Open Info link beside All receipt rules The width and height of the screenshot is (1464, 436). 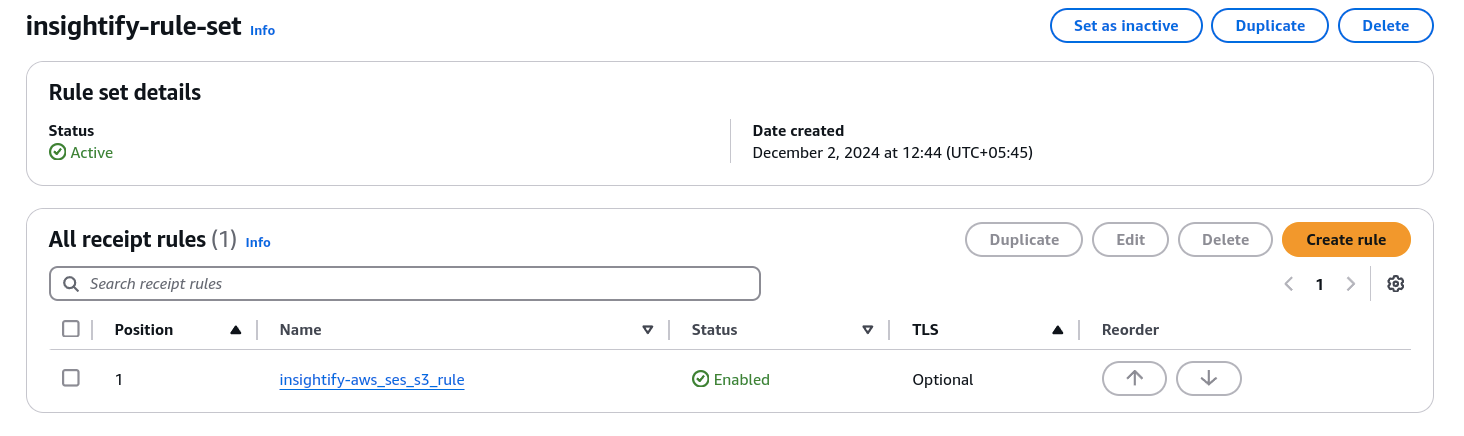click(x=258, y=242)
